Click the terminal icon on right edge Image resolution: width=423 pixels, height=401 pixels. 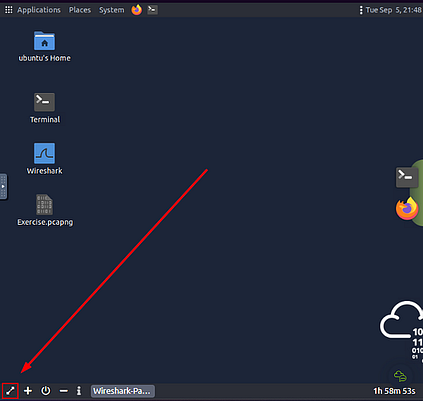[407, 177]
